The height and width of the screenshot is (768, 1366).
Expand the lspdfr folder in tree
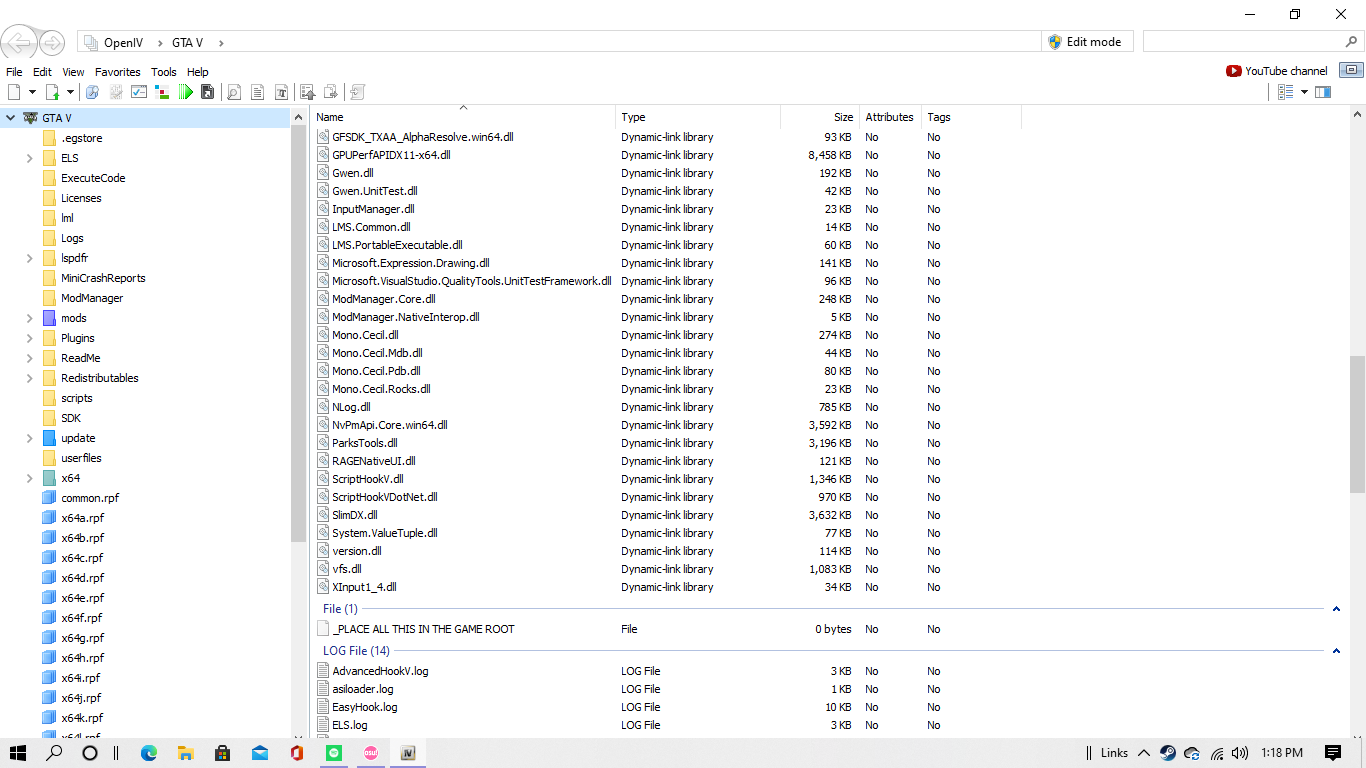coord(30,258)
